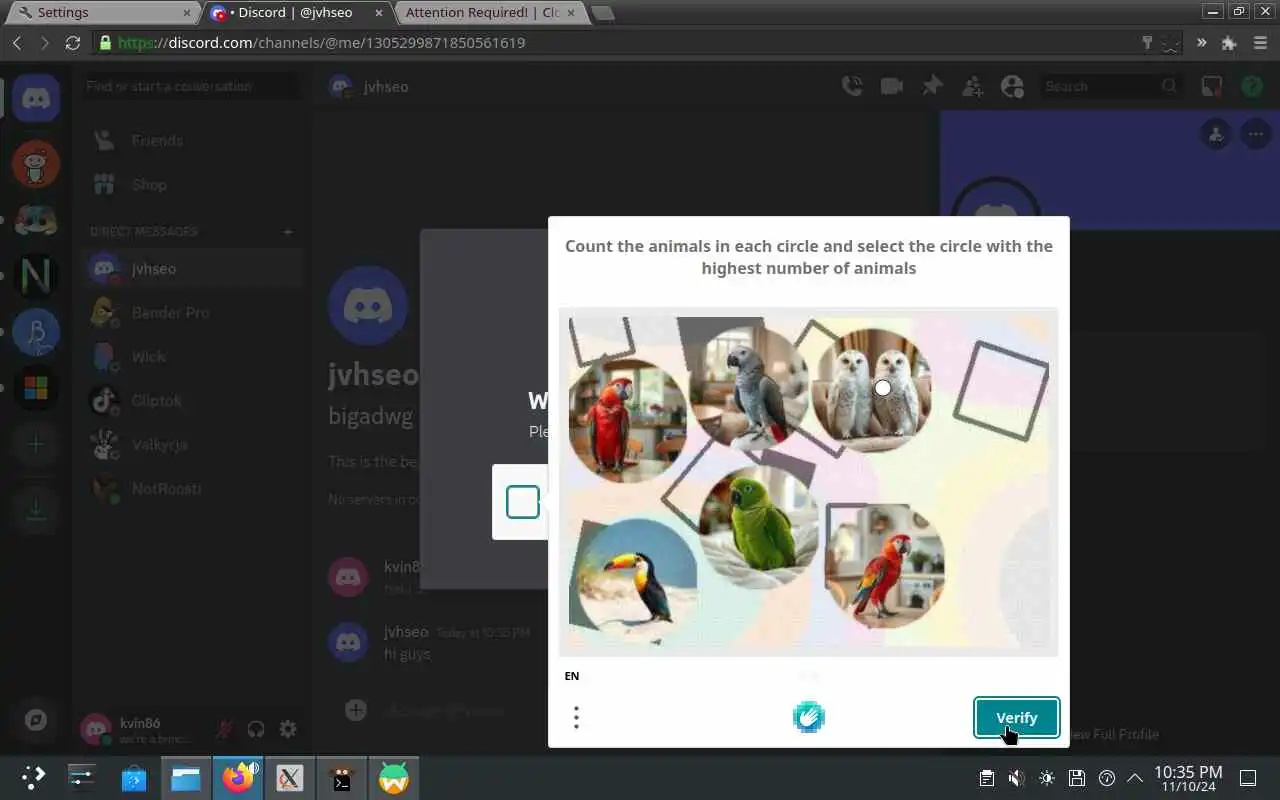
Task: Toggle the user profile panel icon
Action: (x=1012, y=86)
